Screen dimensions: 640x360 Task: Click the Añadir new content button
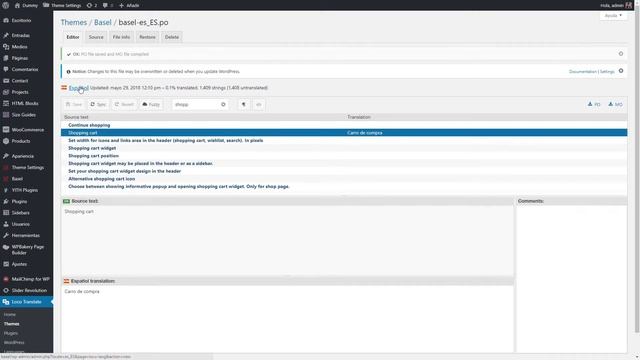[x=129, y=5]
